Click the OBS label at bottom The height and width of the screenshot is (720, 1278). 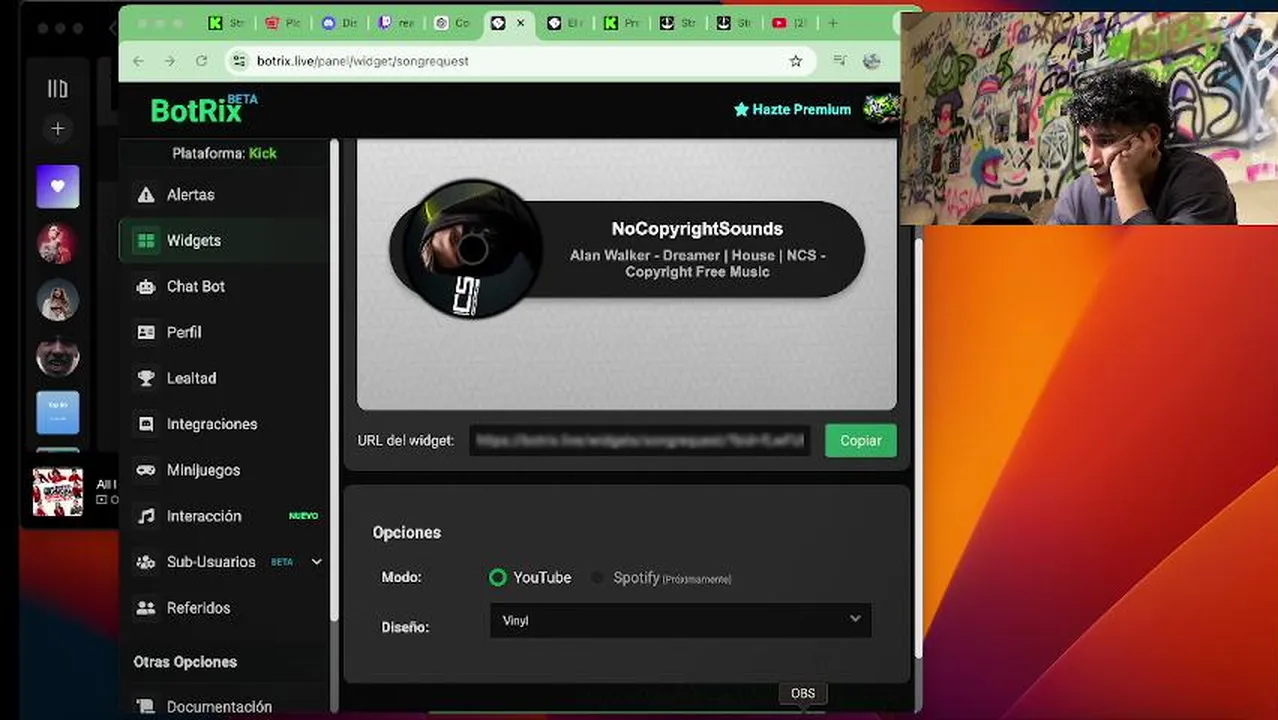click(x=803, y=693)
